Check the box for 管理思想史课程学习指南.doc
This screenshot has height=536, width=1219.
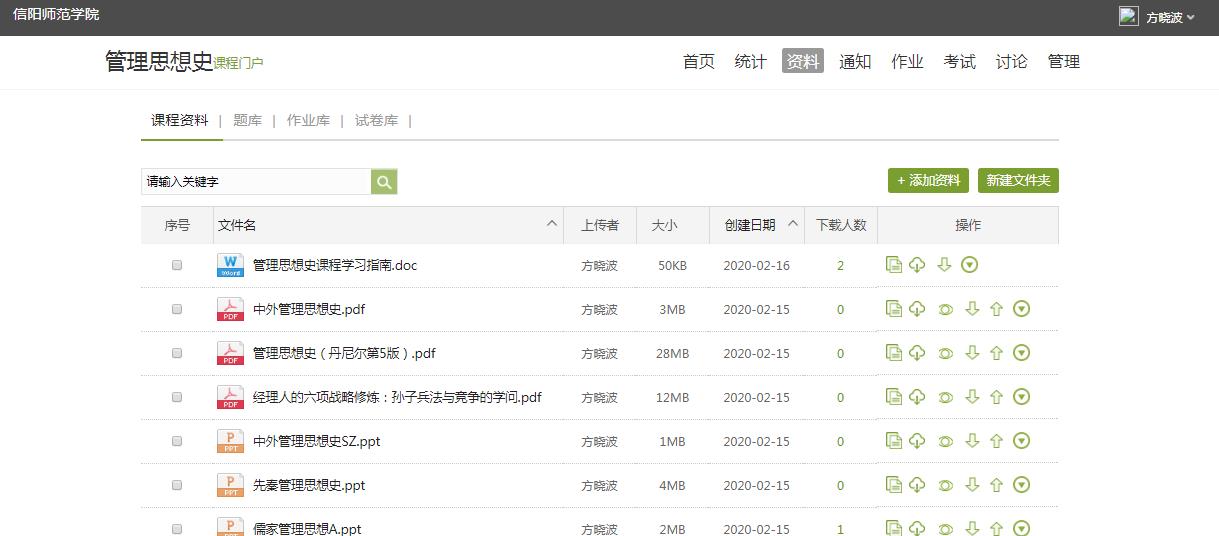pos(177,265)
